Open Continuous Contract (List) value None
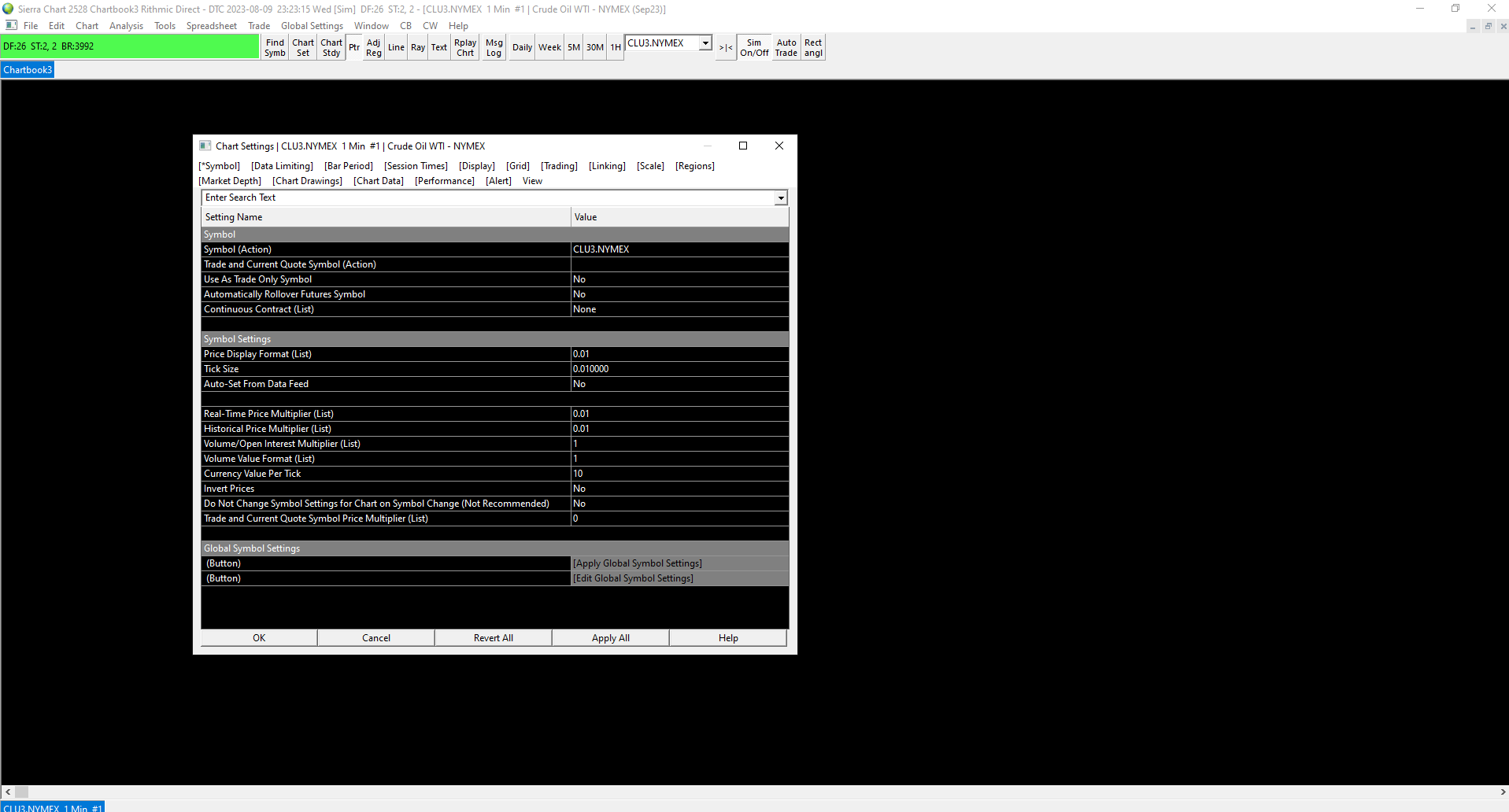Image resolution: width=1509 pixels, height=812 pixels. tap(680, 309)
